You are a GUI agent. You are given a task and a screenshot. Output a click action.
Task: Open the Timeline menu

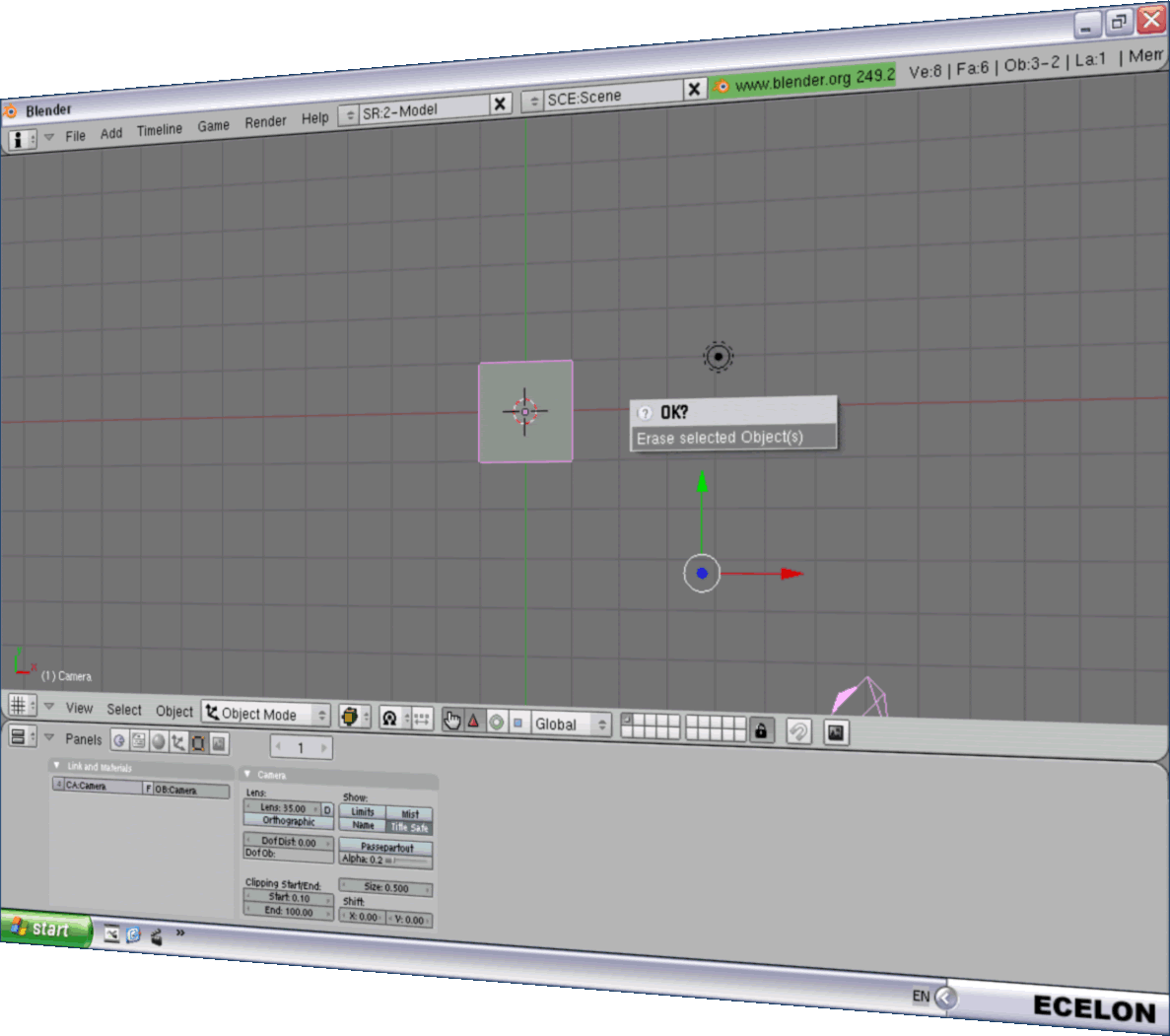pos(160,129)
